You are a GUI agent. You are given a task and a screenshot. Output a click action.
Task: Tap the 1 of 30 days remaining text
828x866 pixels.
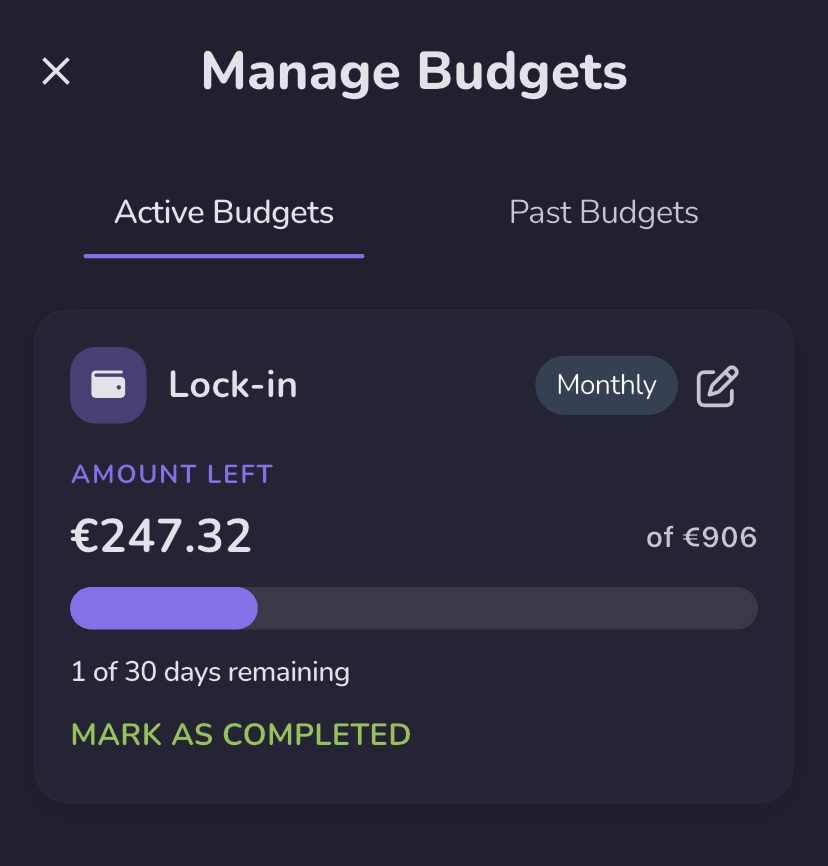tap(210, 671)
